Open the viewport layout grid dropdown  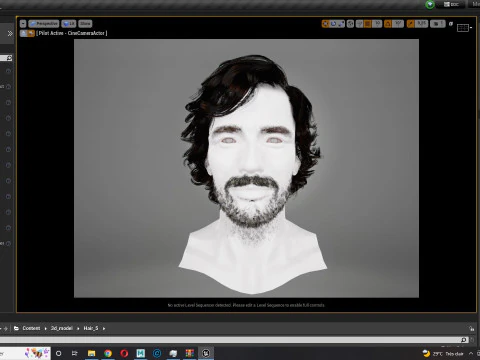click(x=464, y=28)
